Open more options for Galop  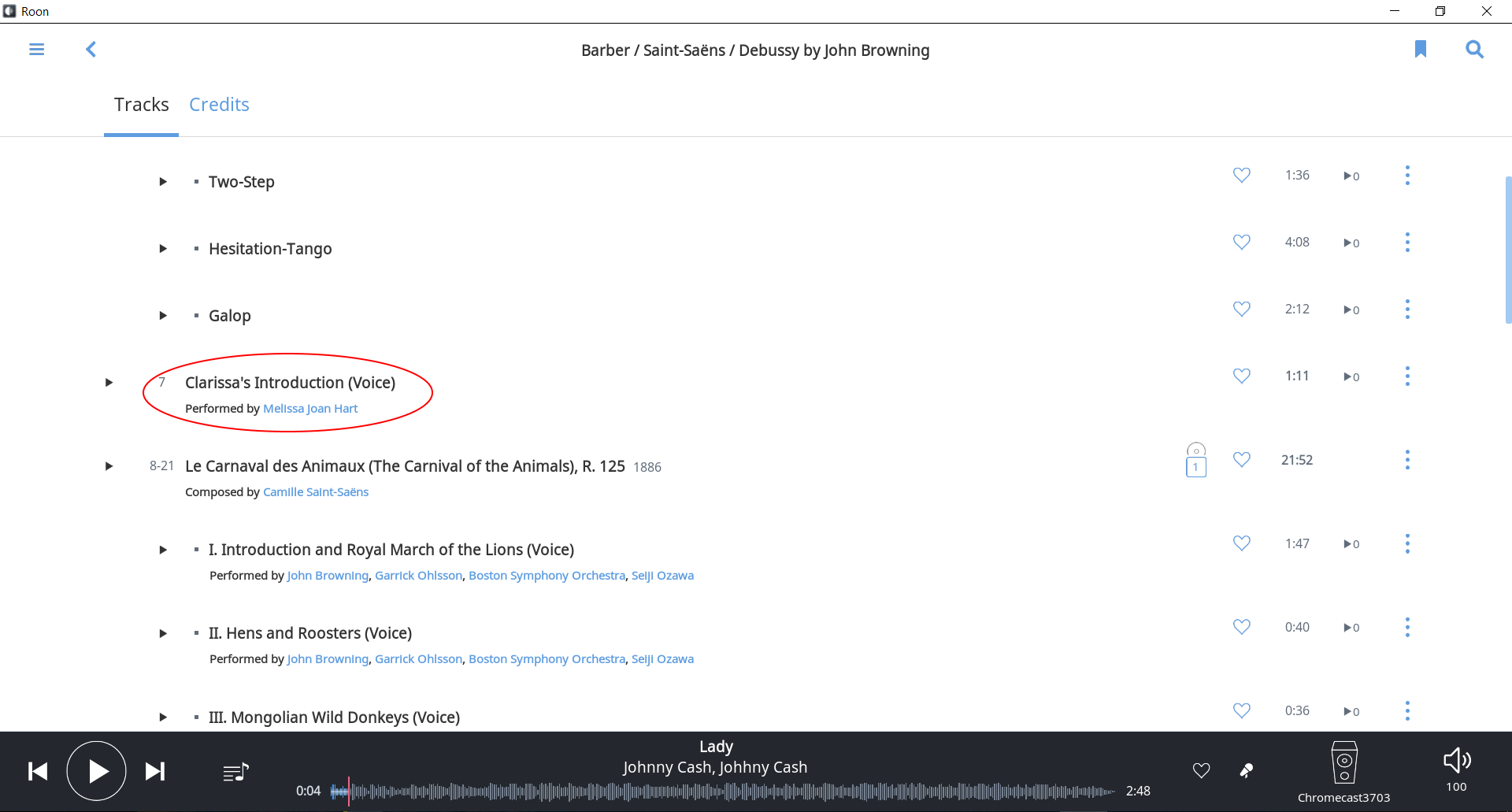pos(1407,309)
